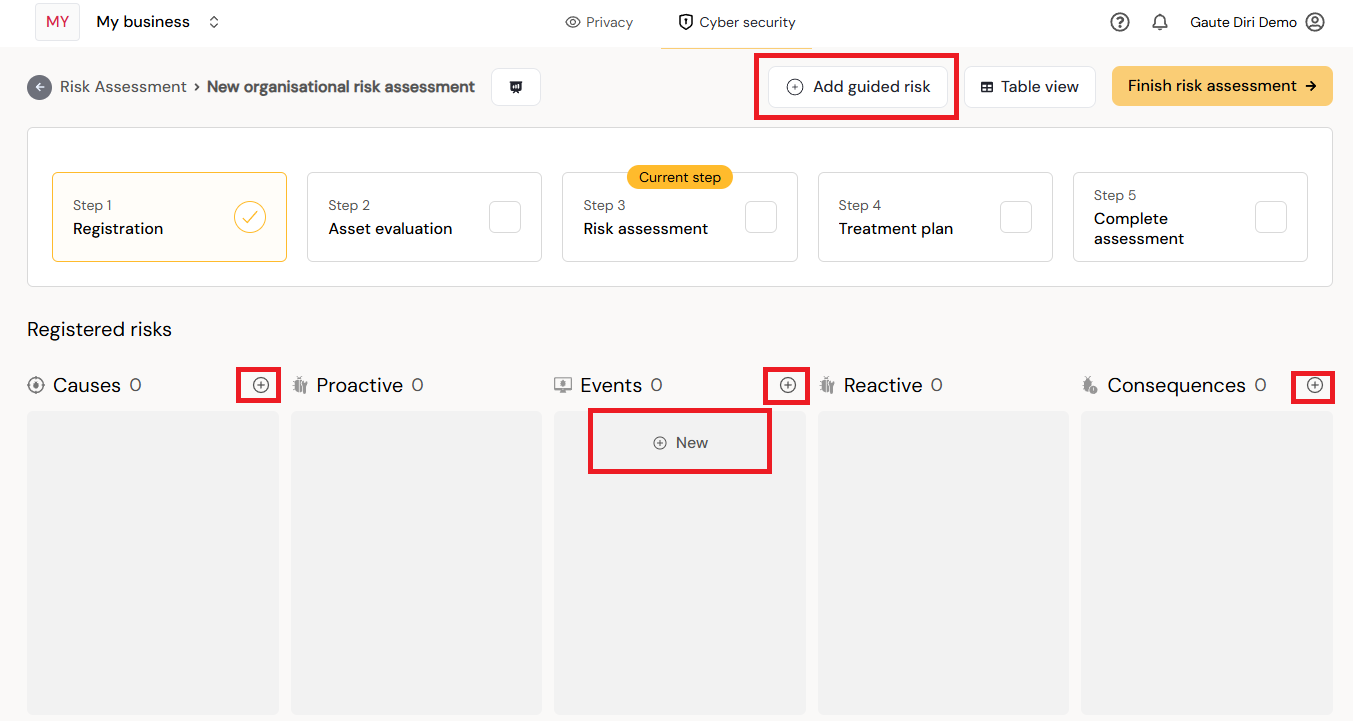Viewport: 1353px width, 721px height.
Task: Switch to the Privacy tab
Action: click(599, 22)
